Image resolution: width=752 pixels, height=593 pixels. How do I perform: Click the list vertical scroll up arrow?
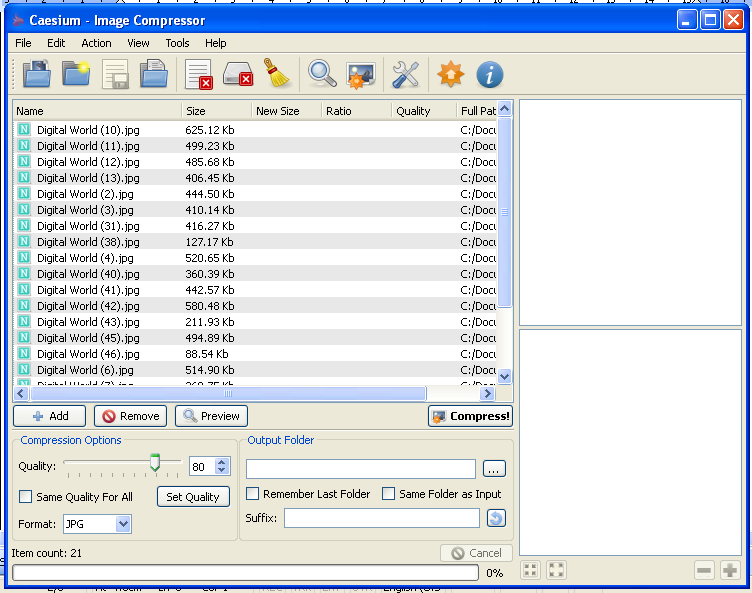coord(505,109)
